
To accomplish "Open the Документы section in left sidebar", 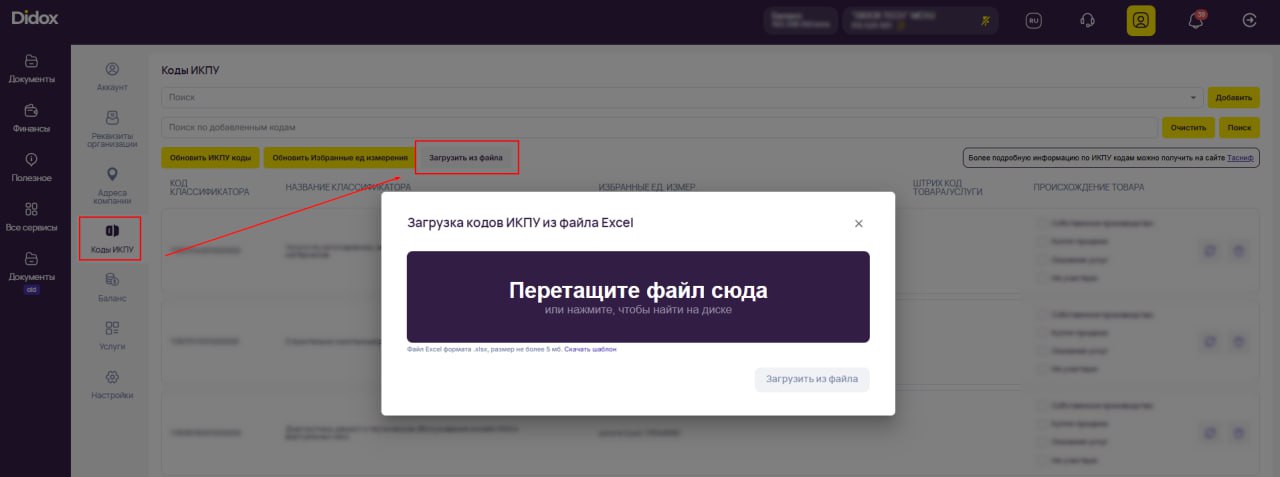I will [31, 69].
